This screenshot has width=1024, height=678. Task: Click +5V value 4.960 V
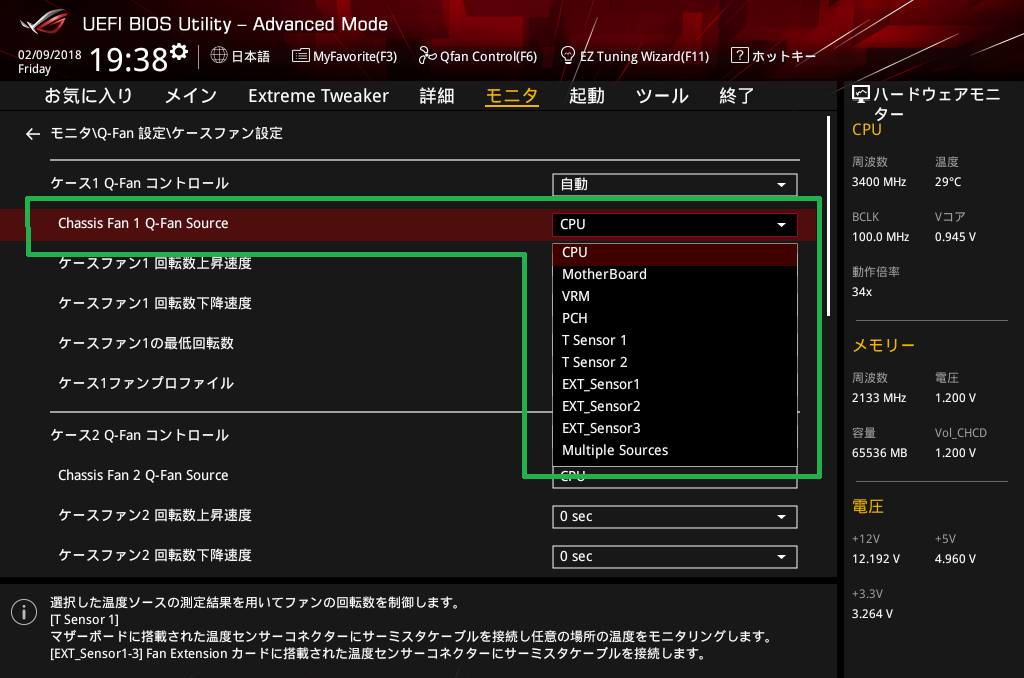pos(955,559)
